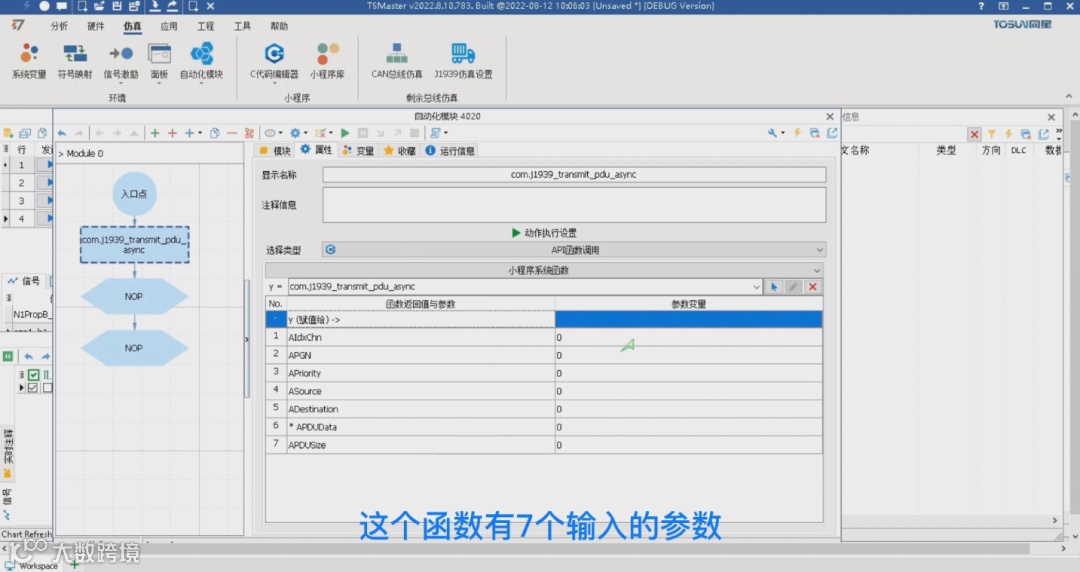Select the com.j1939_transmit_pdu_async flow block
Screen dimensions: 1080x572
click(134, 245)
